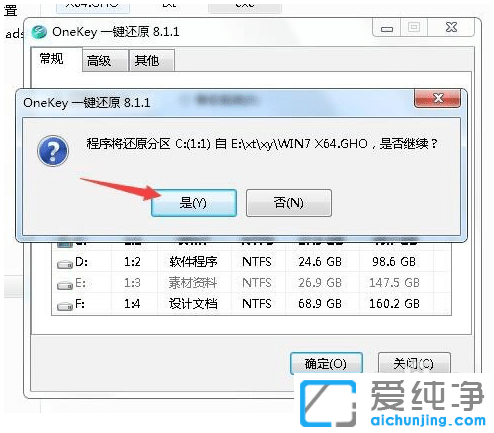
Task: Click the 1:4 partition number cell
Action: (132, 304)
